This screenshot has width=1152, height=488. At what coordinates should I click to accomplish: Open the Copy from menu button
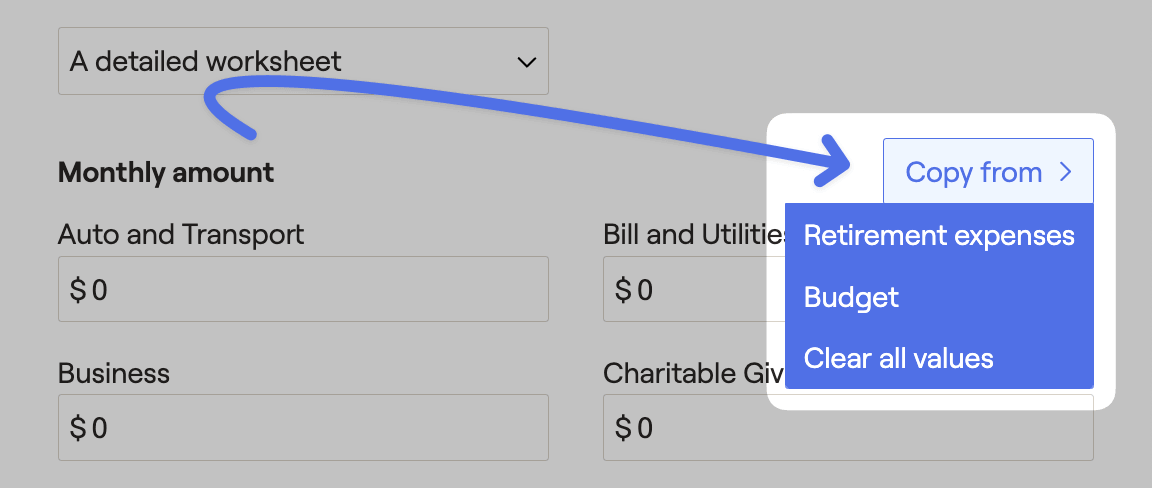coord(988,172)
